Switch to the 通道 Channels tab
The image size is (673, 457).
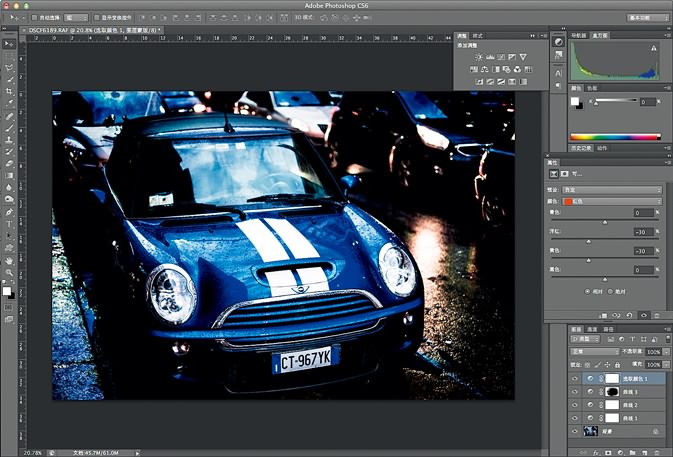pyautogui.click(x=592, y=329)
